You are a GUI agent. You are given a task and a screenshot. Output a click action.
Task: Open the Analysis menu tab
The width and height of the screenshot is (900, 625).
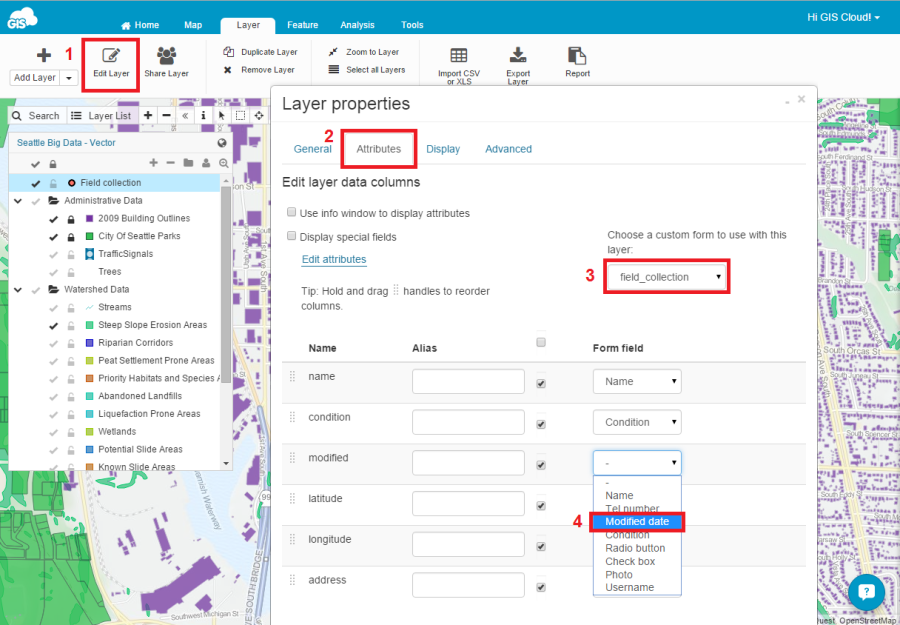357,25
